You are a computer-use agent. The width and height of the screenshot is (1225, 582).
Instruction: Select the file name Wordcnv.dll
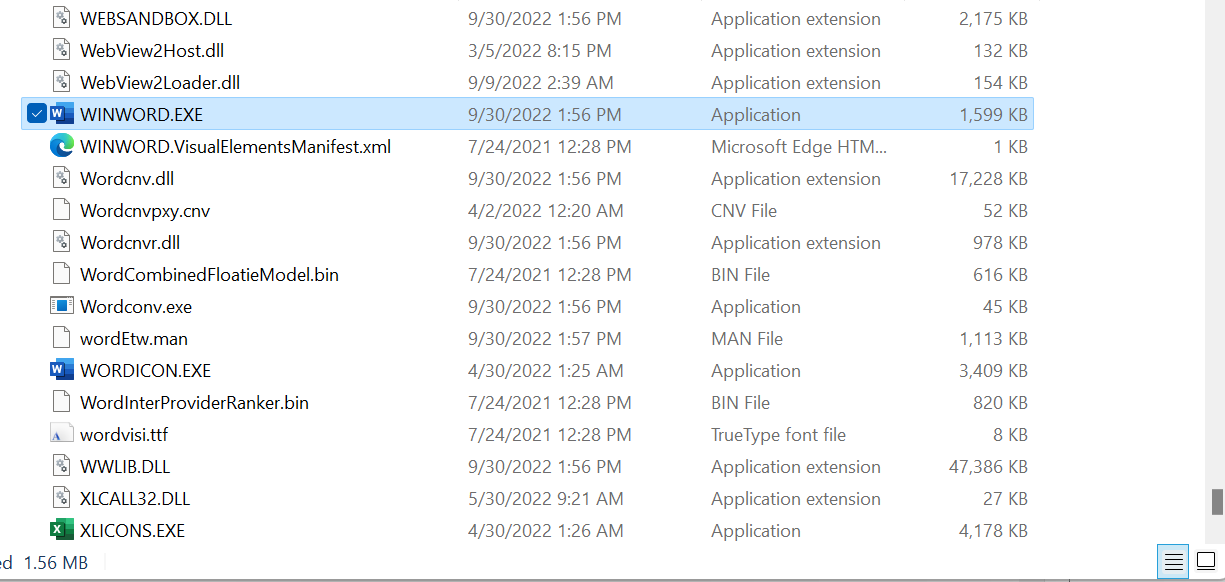click(127, 179)
